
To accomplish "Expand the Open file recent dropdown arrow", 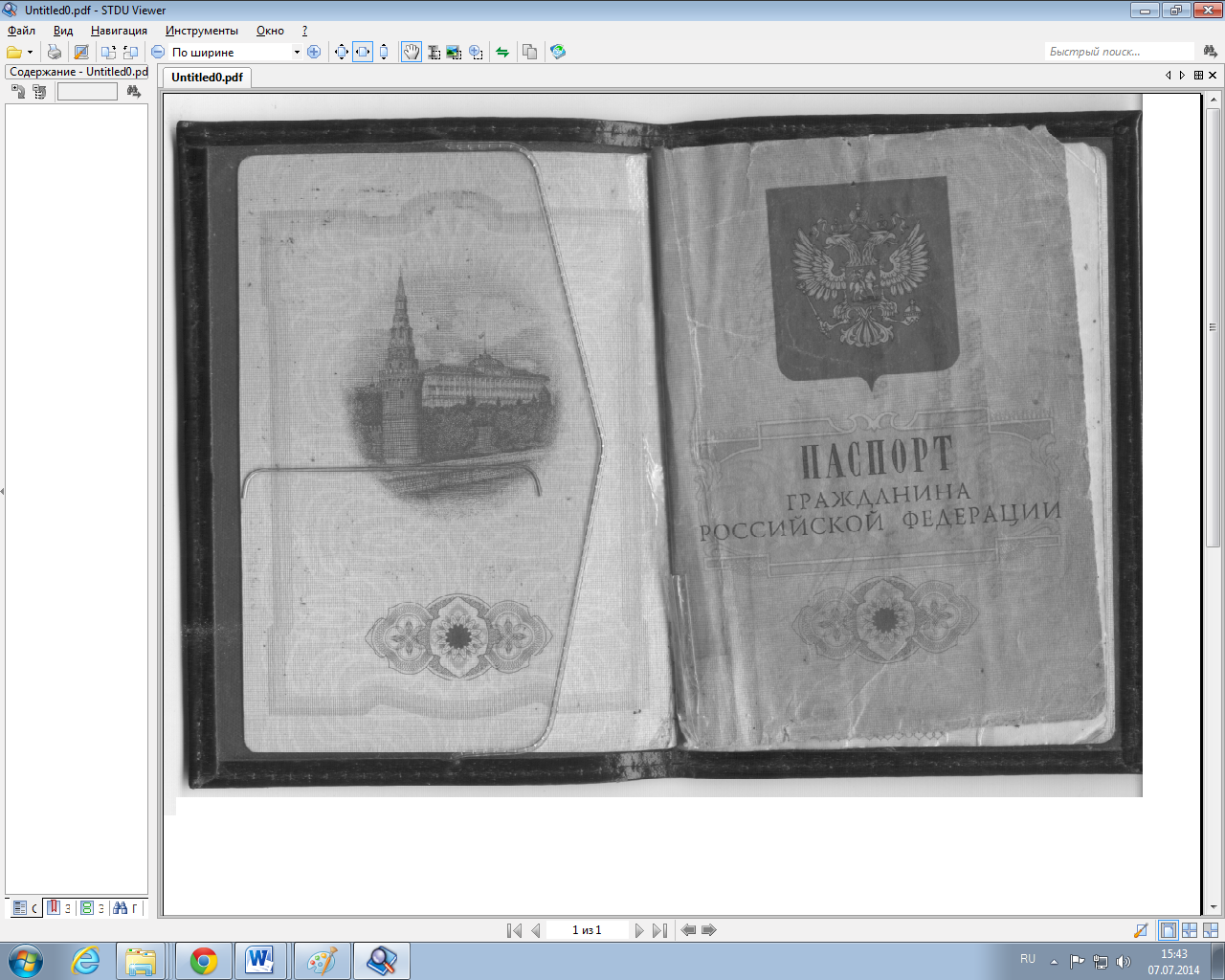I will coord(30,52).
